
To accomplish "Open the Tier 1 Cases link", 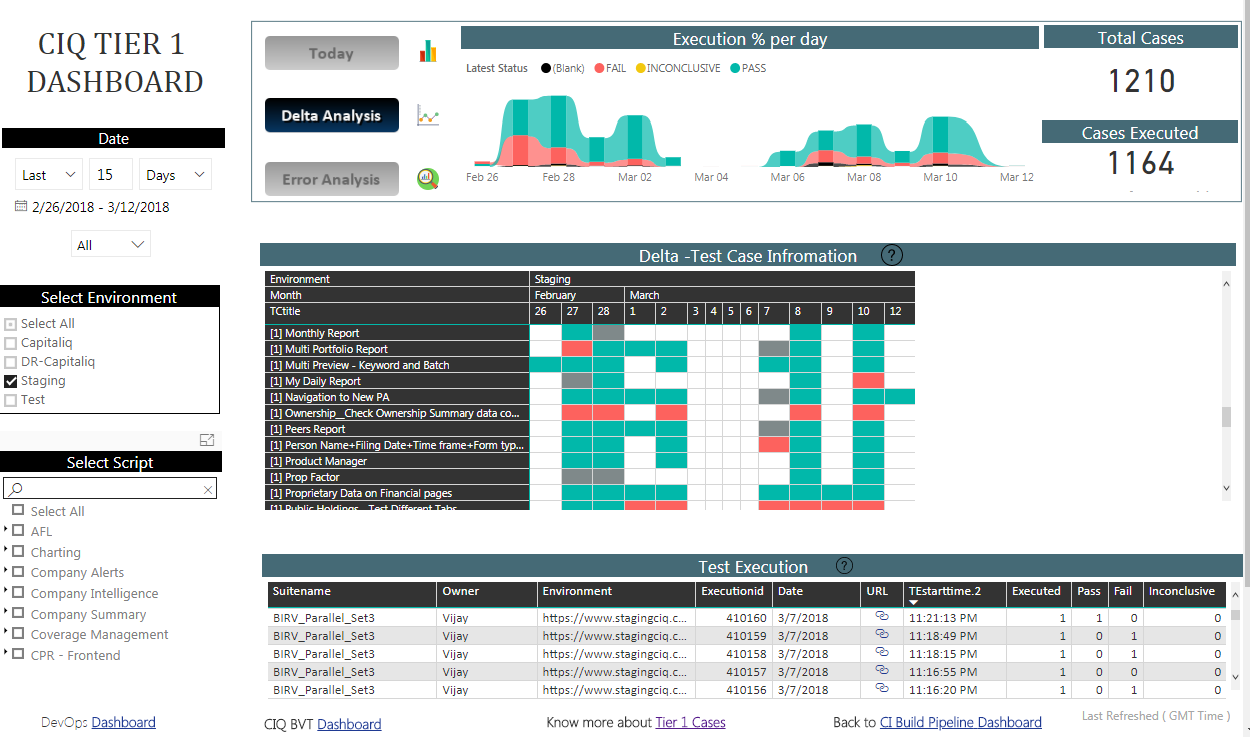I will coord(690,722).
